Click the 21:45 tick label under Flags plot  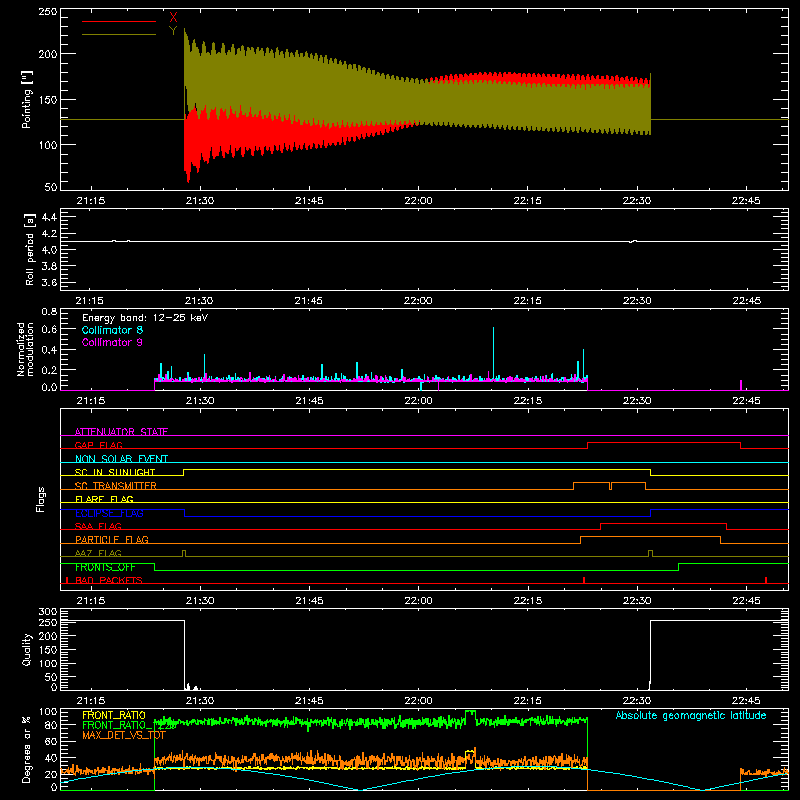[309, 601]
